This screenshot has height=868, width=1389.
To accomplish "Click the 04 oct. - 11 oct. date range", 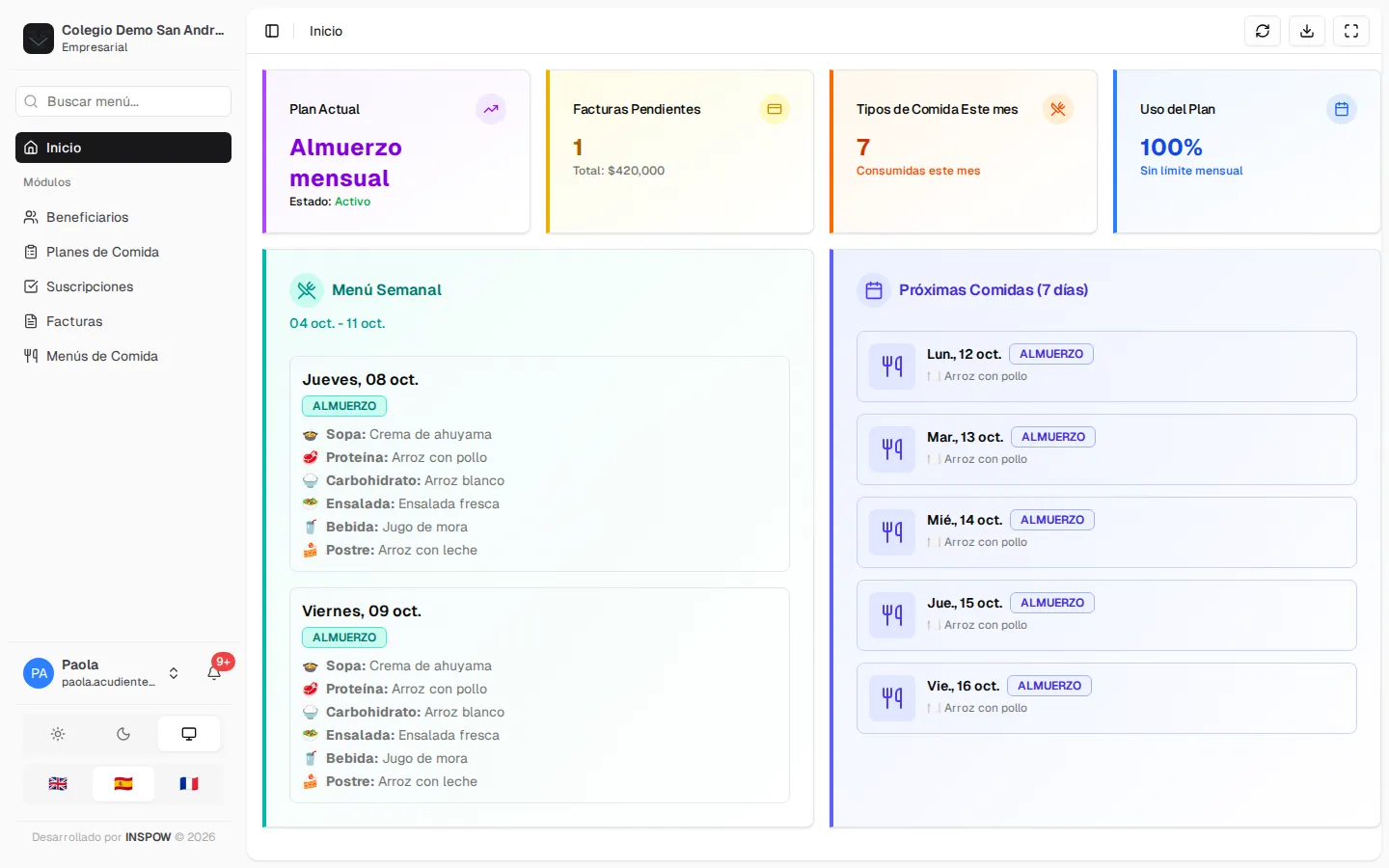I will 338,323.
